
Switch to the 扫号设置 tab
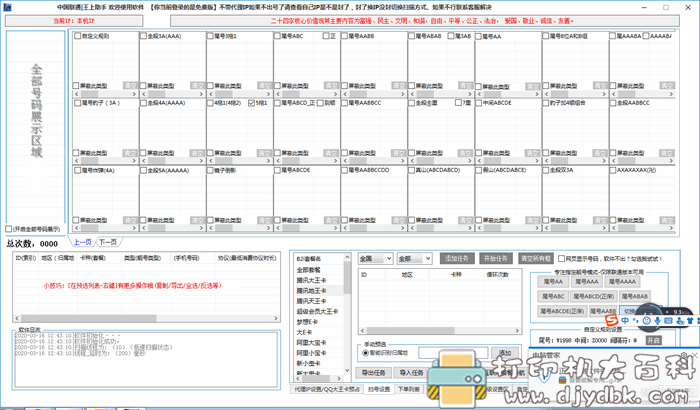[379, 389]
